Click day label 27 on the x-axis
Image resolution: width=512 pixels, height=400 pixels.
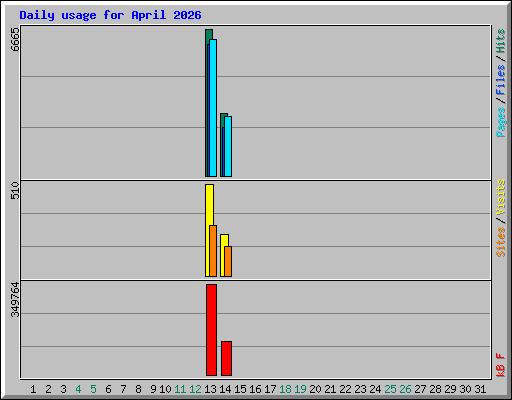[x=420, y=389]
